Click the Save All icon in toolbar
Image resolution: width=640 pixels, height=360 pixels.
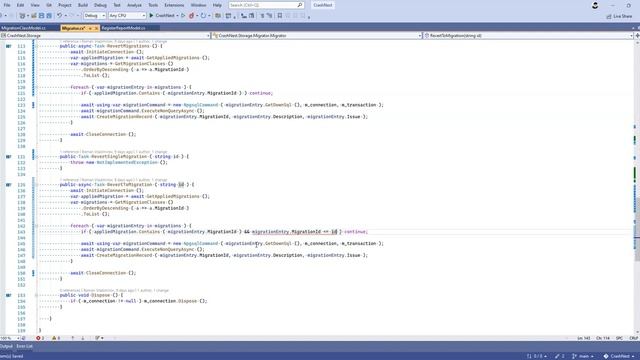pos(49,16)
